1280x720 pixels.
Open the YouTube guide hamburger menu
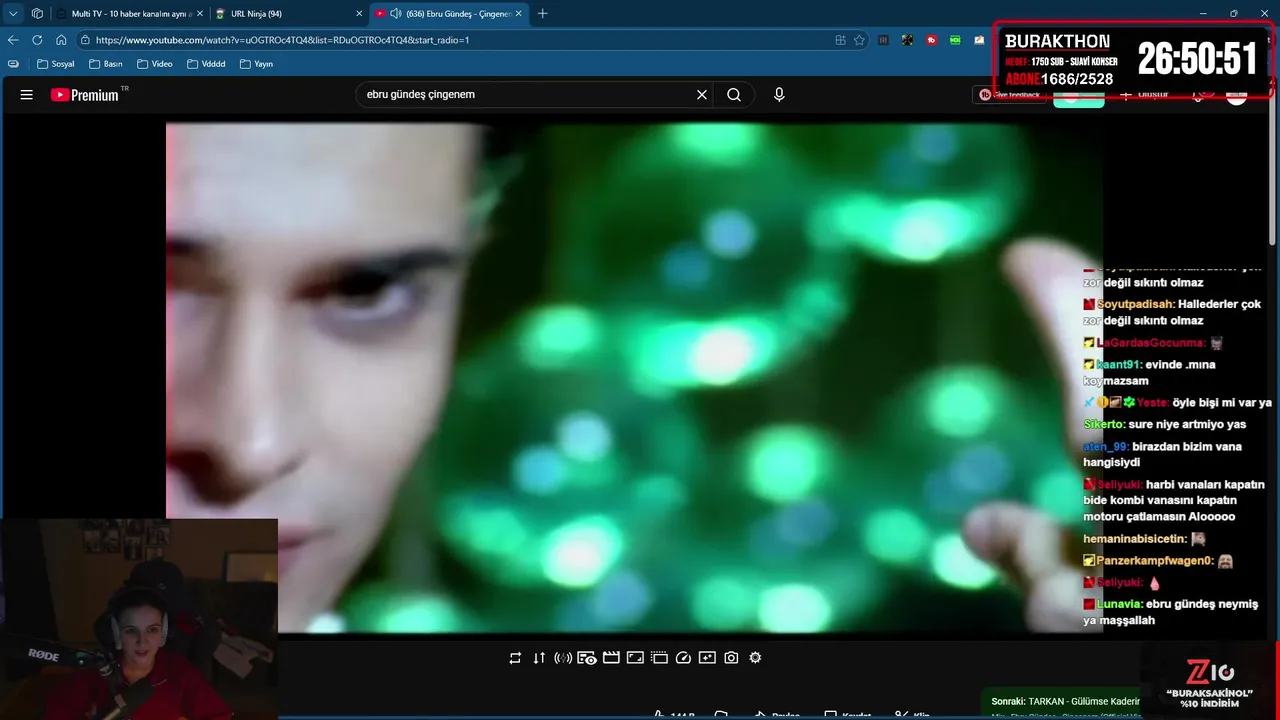coord(27,95)
